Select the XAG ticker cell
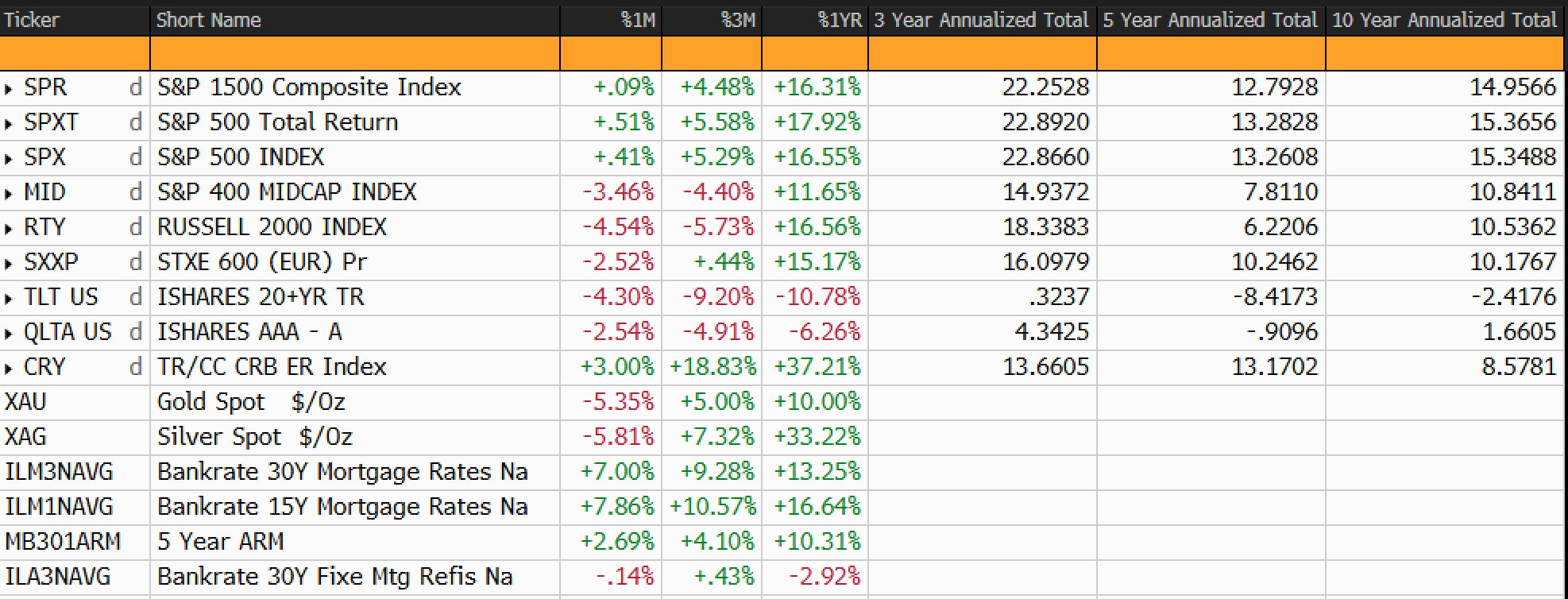Screen dimensions: 1568x599 (75, 437)
